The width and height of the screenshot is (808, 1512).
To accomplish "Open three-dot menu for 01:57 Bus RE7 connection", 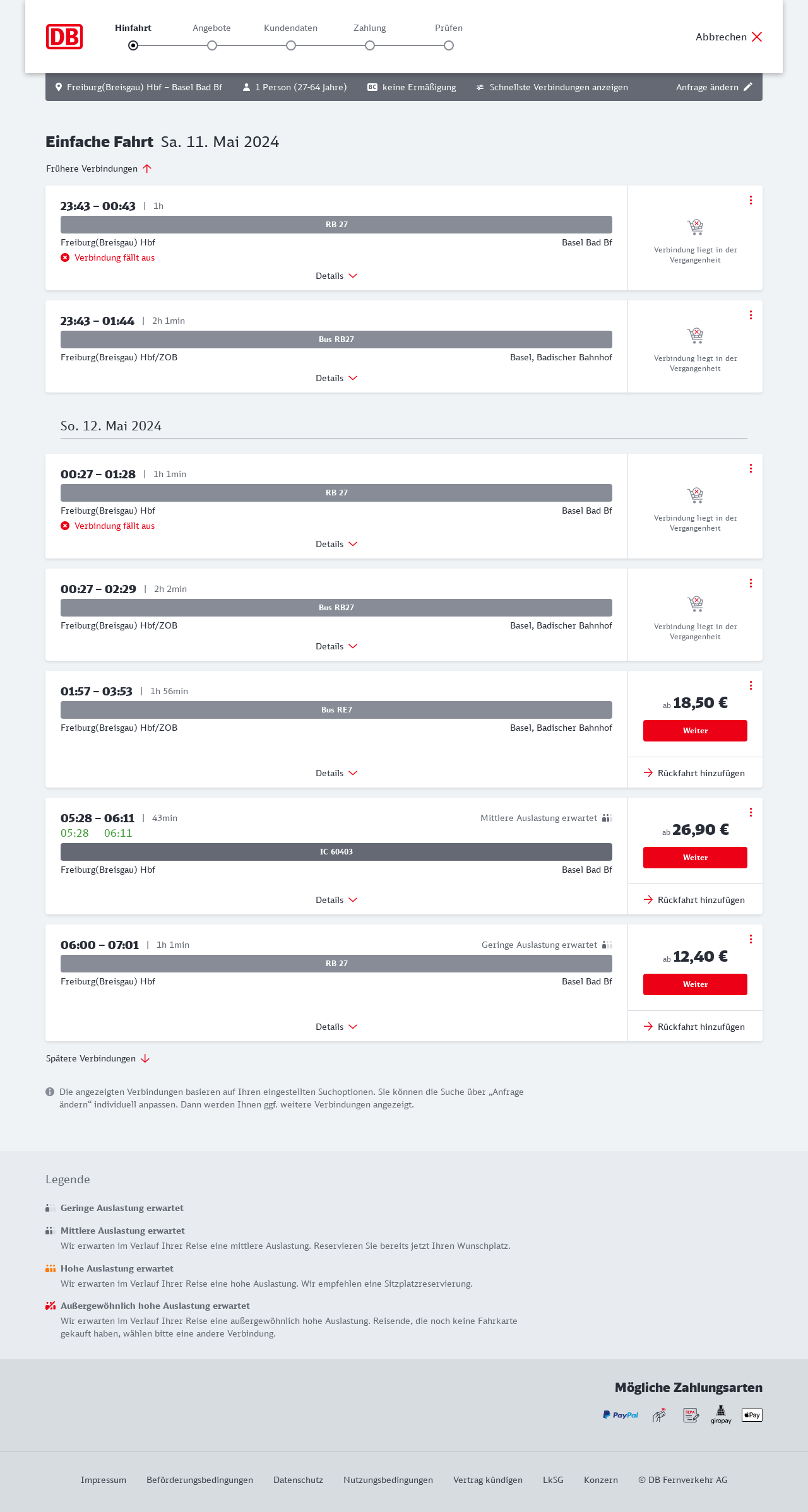I will (751, 685).
